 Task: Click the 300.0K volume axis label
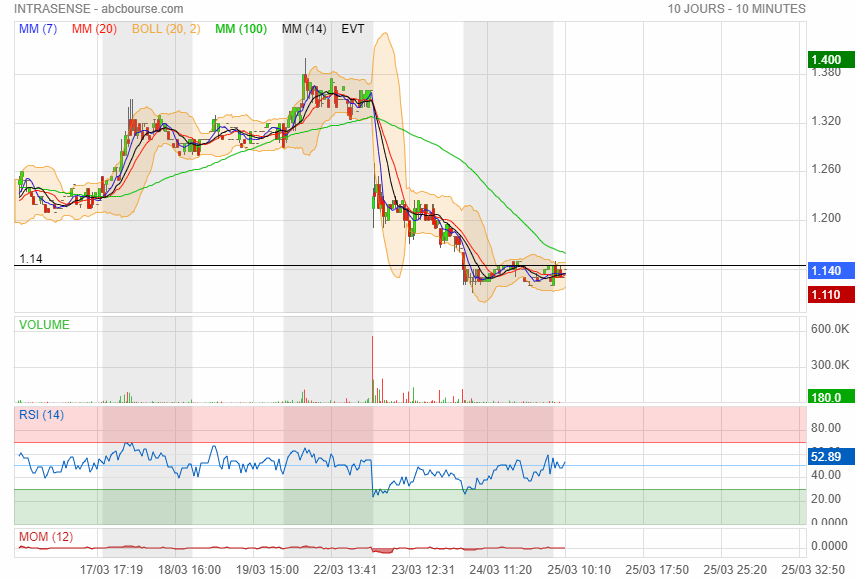point(830,365)
